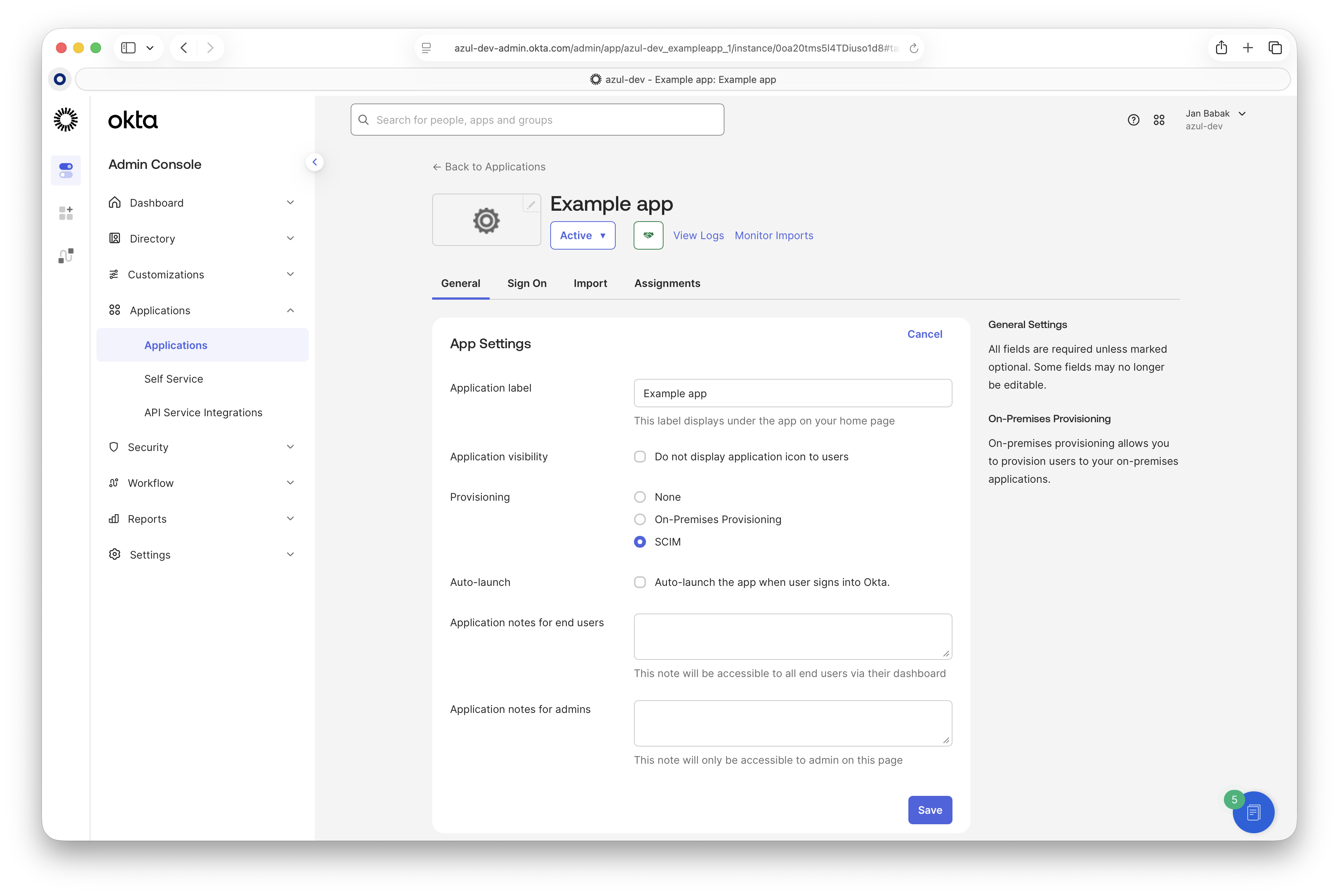Check Do not display application icon
The height and width of the screenshot is (896, 1339).
pyautogui.click(x=640, y=457)
